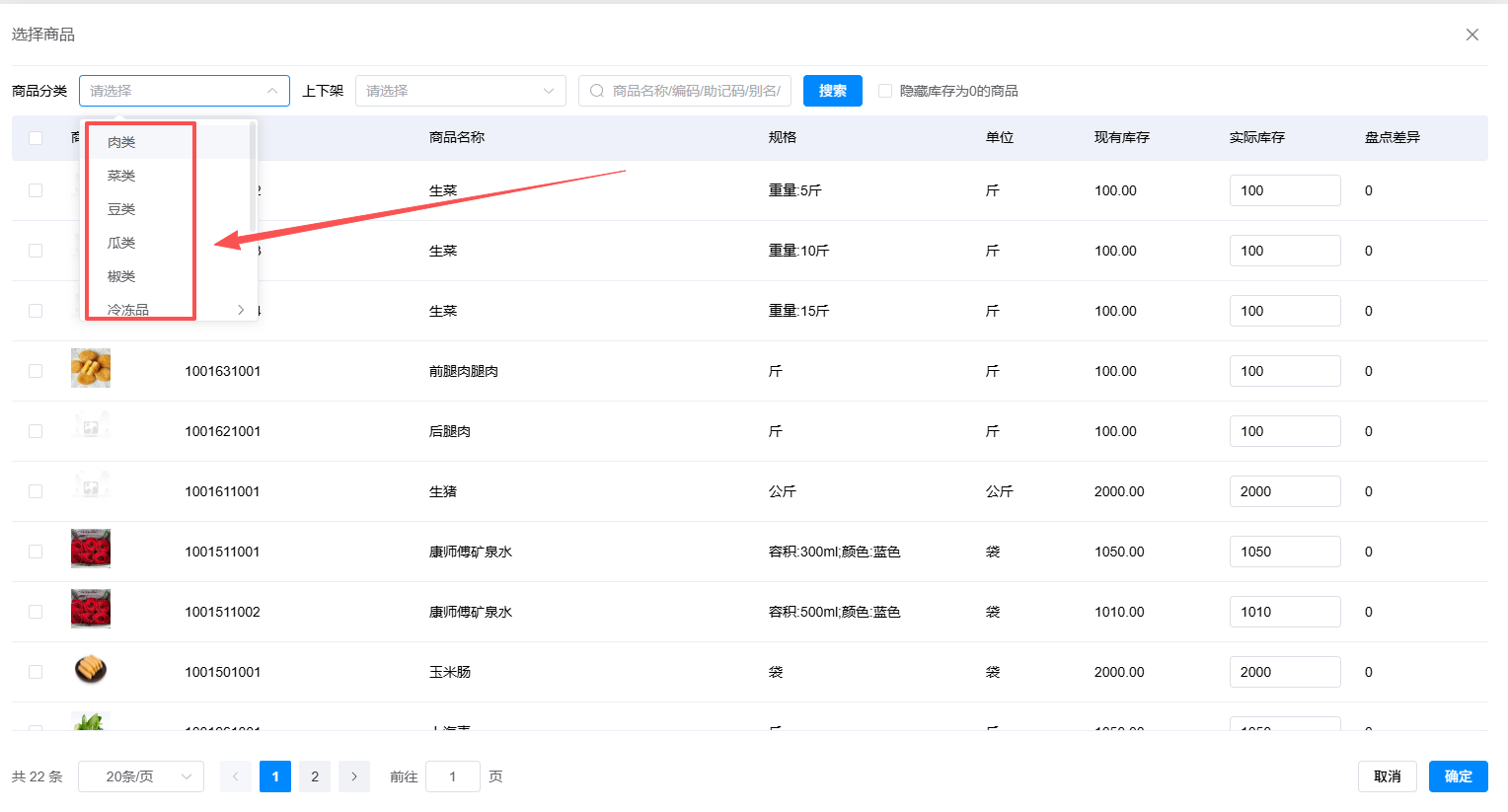Check the row for 玉米肠
1508x812 pixels.
coord(36,672)
